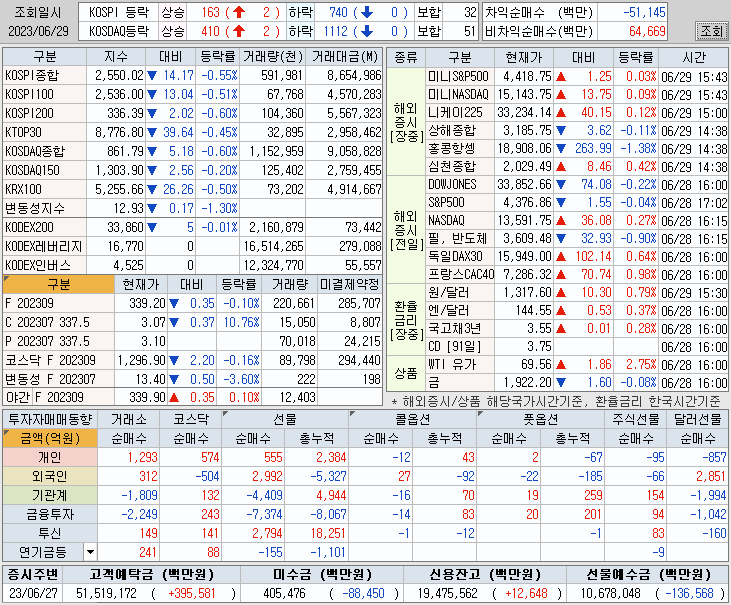The height and width of the screenshot is (605, 731).
Task: Select the 코스닥 F 202309 row
Action: 193,360
